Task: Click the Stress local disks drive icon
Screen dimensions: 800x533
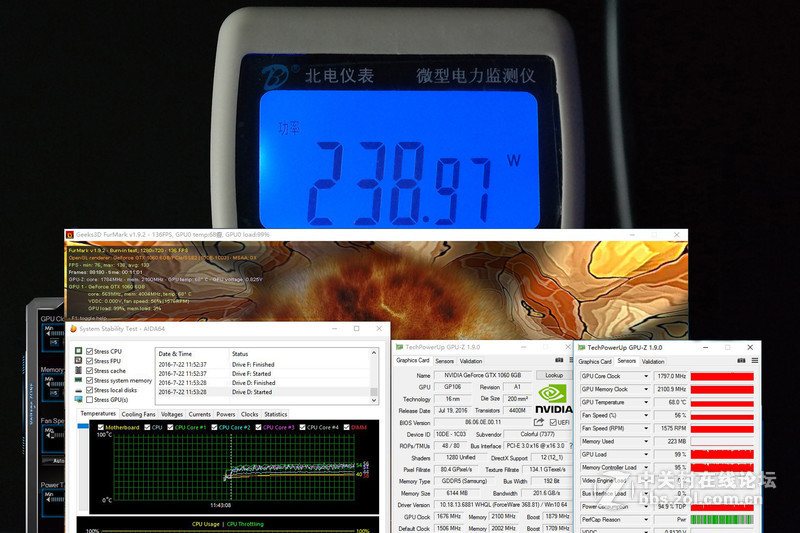Action: 79,390
